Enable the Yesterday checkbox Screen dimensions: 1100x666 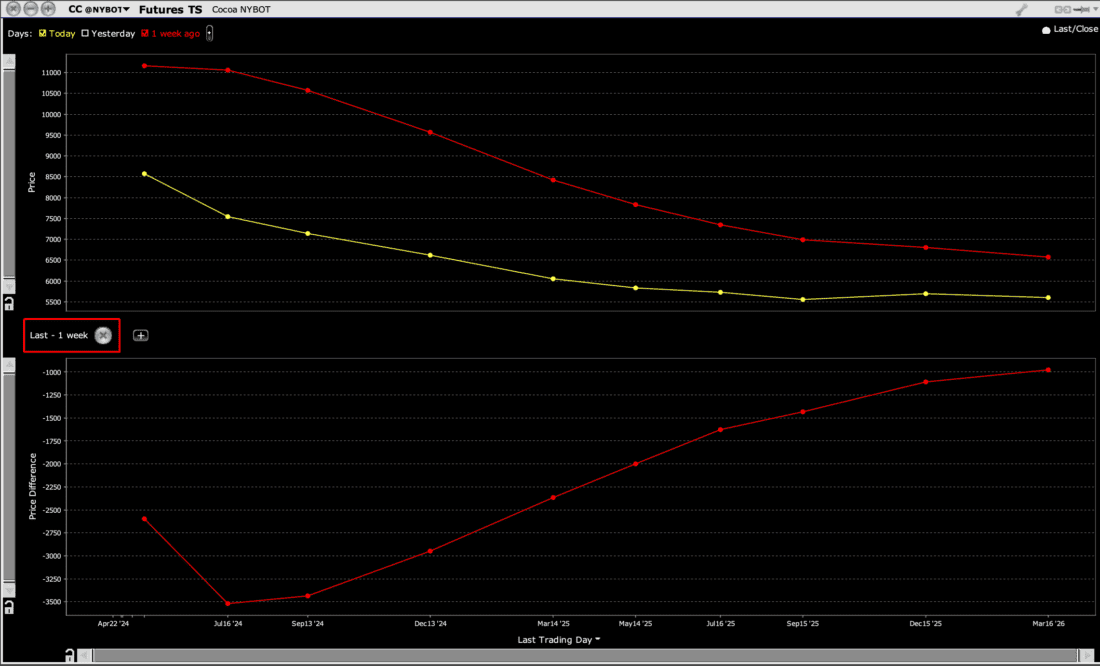pos(85,33)
